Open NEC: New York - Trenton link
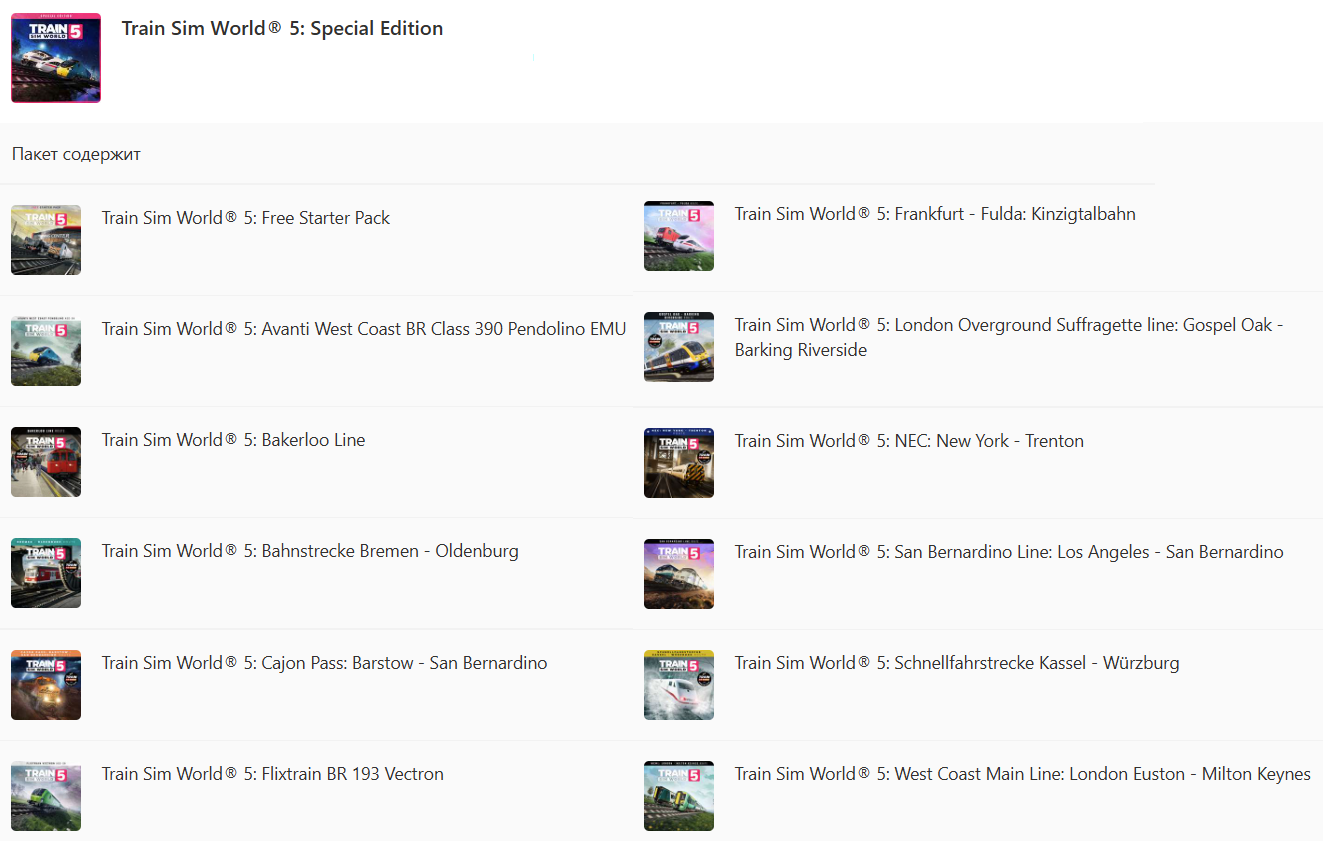1323x841 pixels. 909,441
